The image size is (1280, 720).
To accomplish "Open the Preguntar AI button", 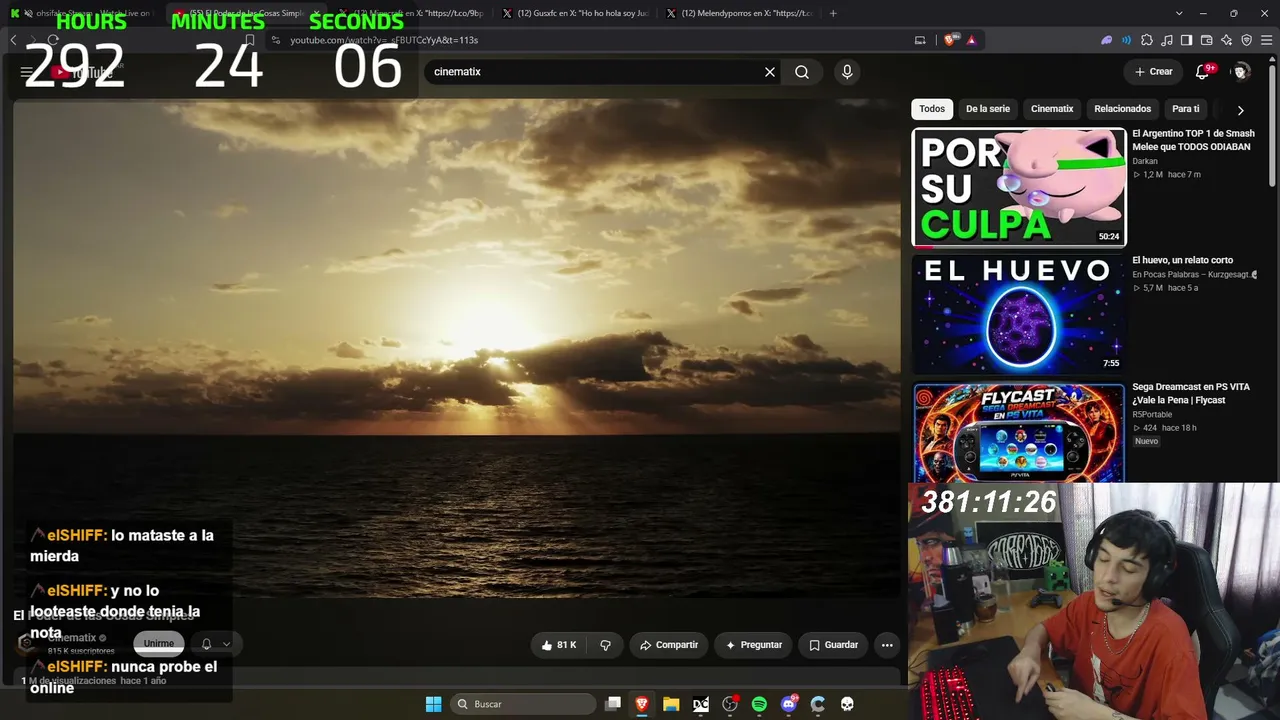I will coord(754,645).
